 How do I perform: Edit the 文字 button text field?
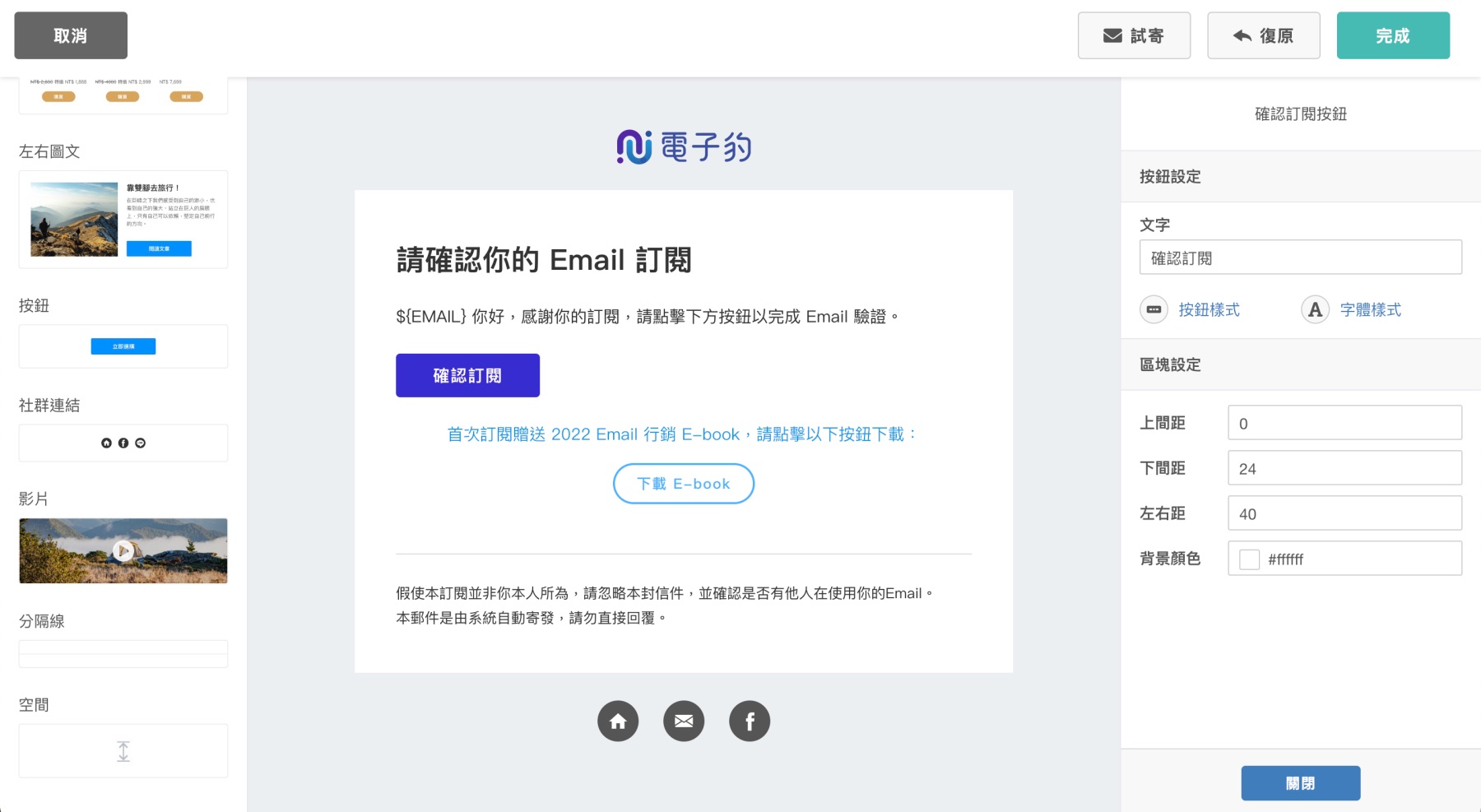pos(1300,258)
